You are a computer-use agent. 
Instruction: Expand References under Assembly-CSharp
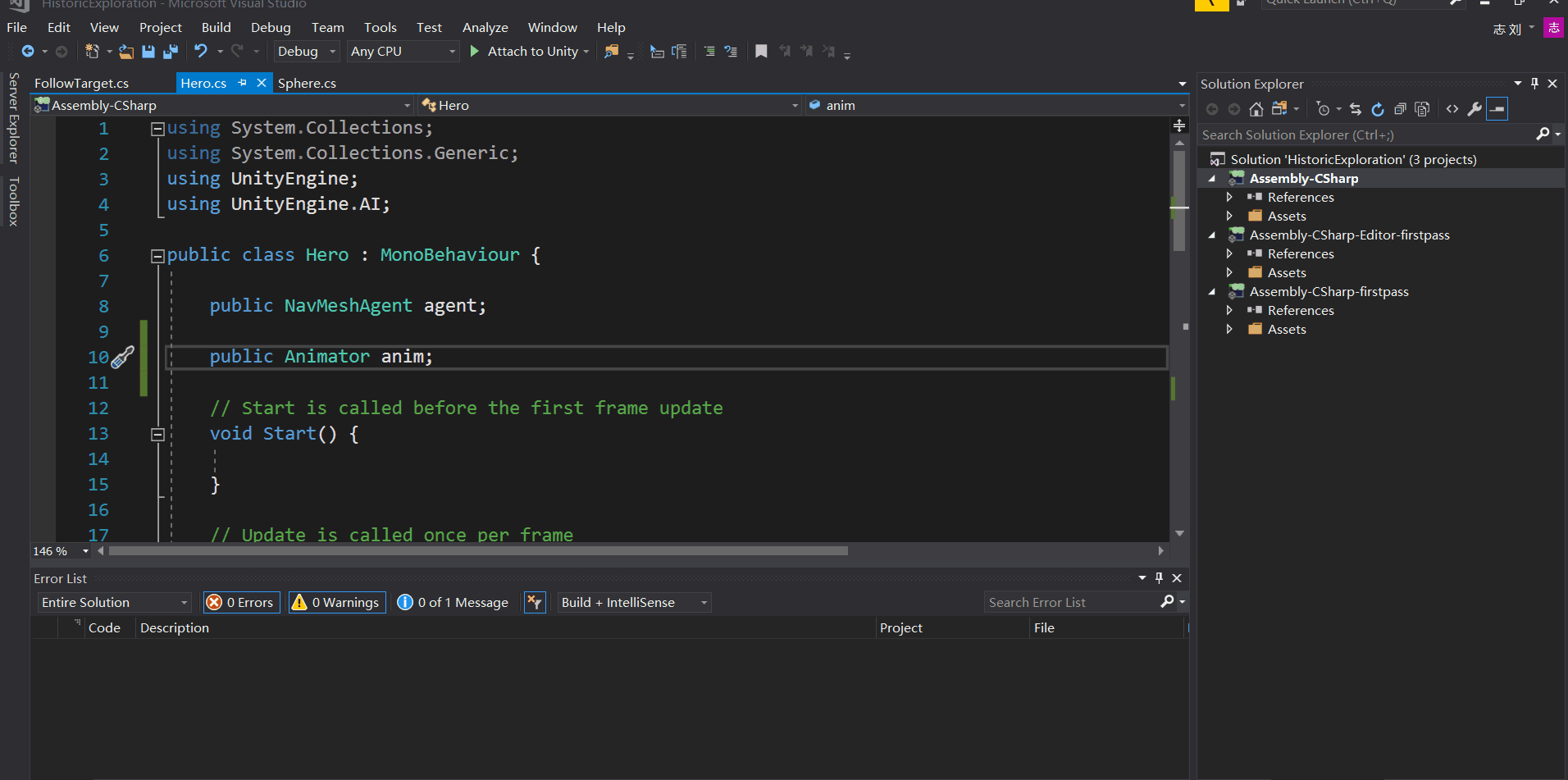(x=1229, y=197)
